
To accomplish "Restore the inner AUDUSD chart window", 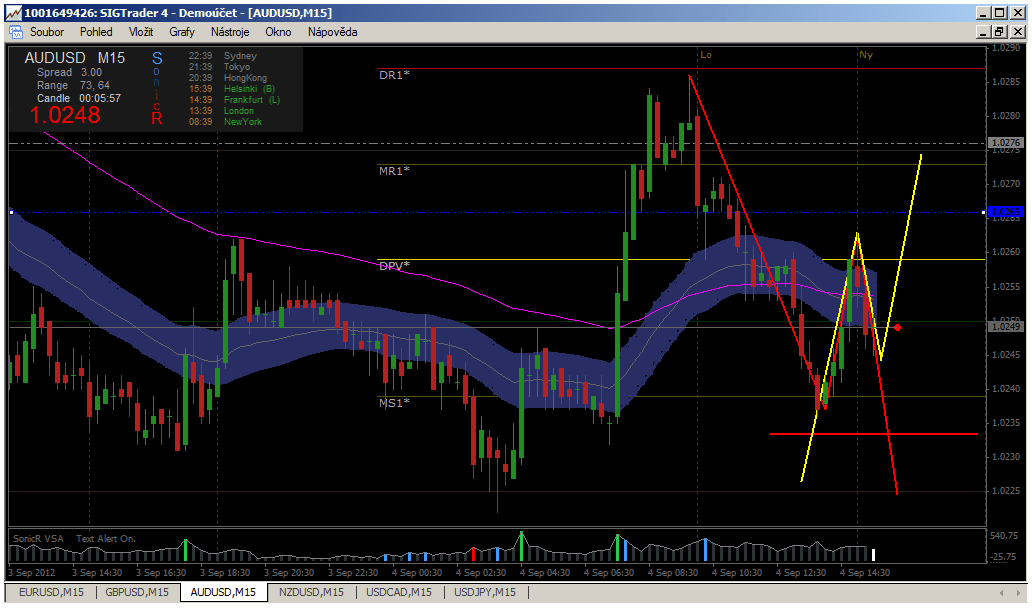I will [1000, 32].
